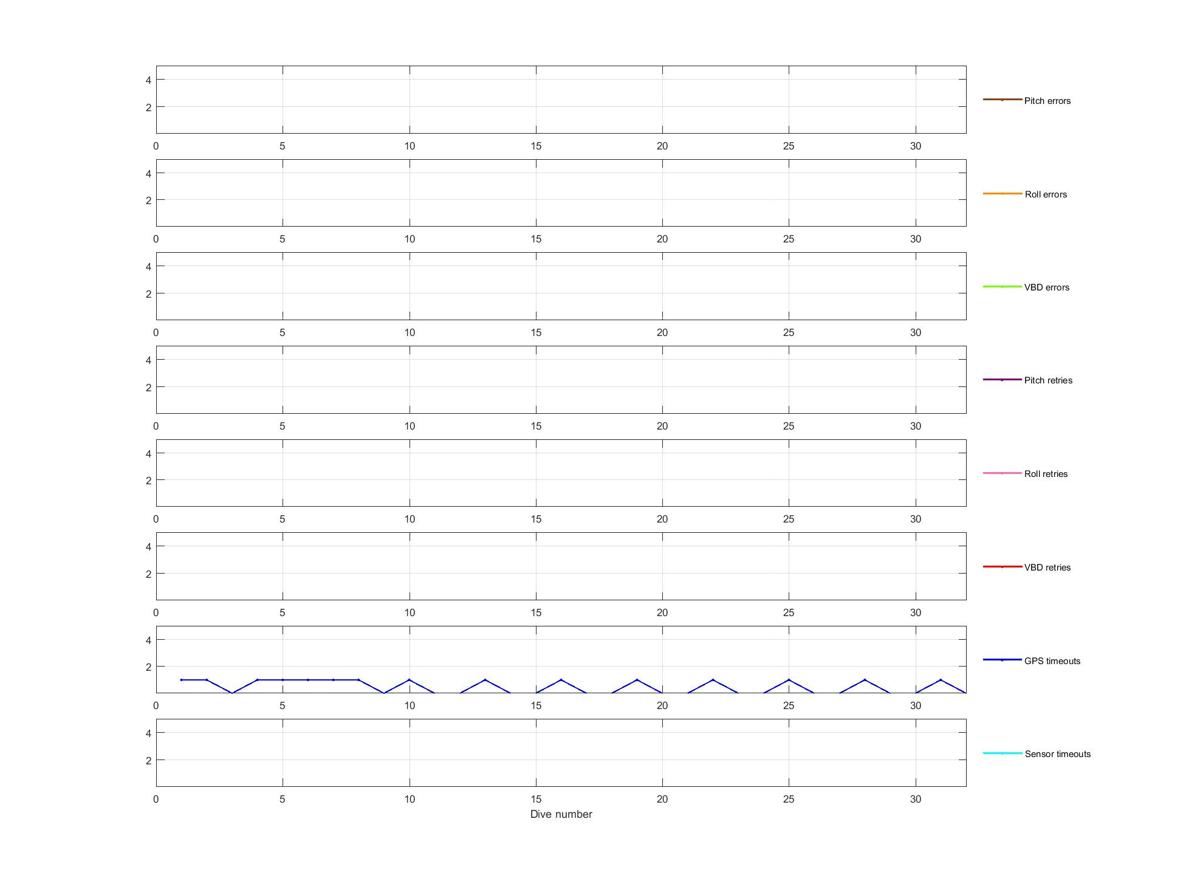
Task: Select the GPS timeouts peak at dive 10
Action: [x=409, y=680]
